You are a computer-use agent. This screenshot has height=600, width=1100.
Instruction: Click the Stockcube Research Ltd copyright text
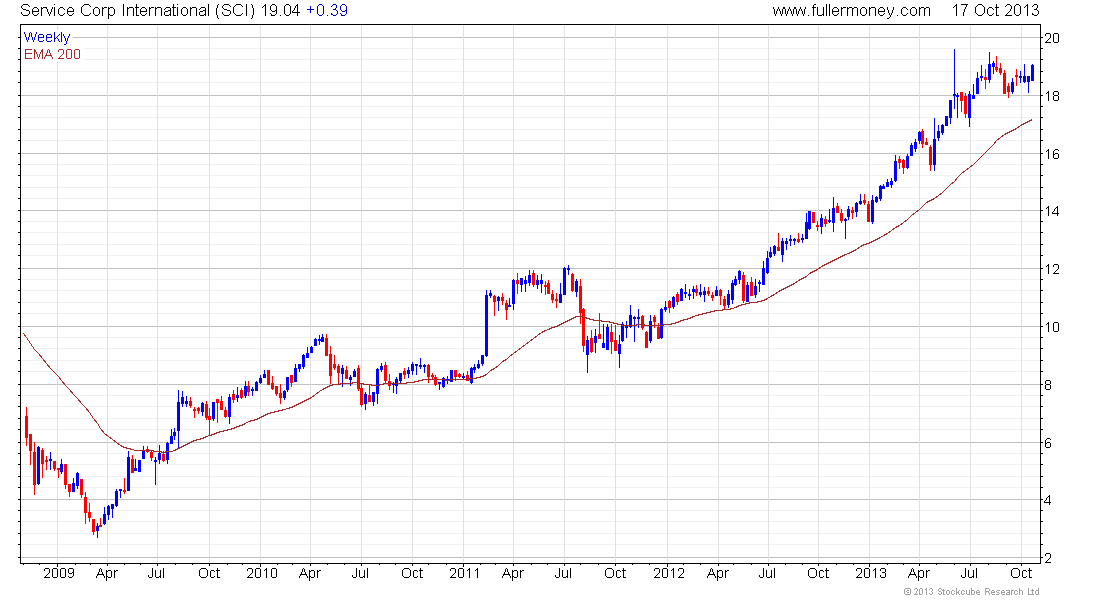971,592
